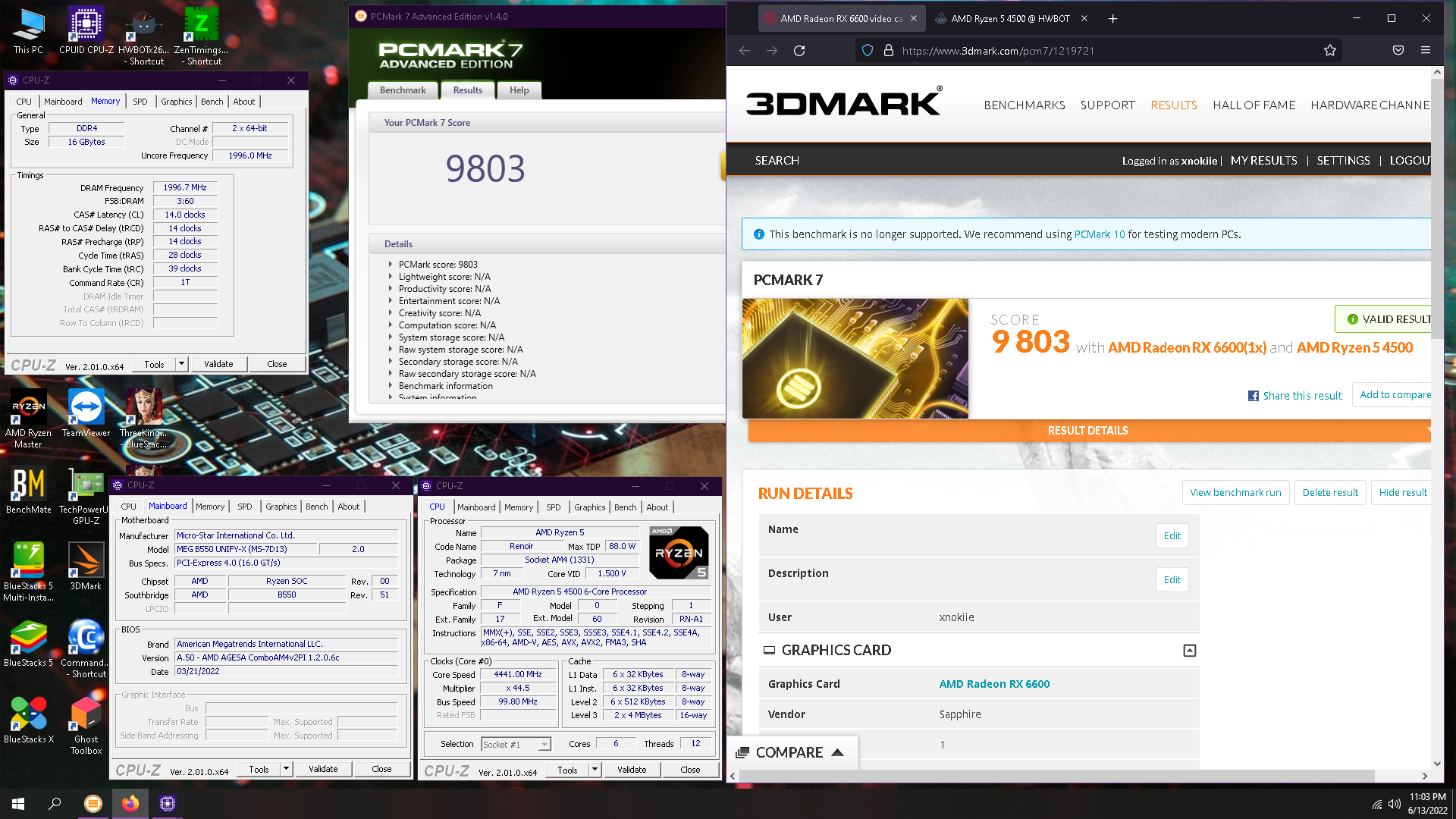Switch to CPU-Z taskbar icon

[x=168, y=803]
